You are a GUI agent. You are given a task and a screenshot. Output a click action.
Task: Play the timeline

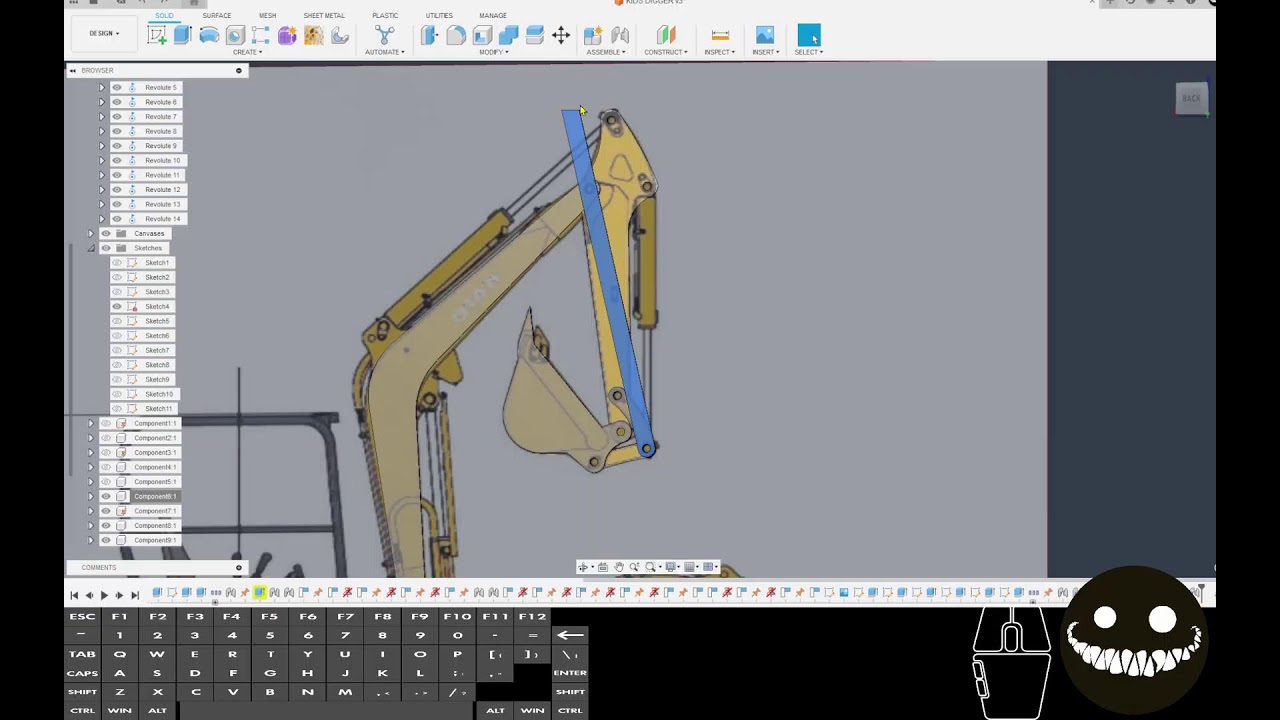[104, 595]
